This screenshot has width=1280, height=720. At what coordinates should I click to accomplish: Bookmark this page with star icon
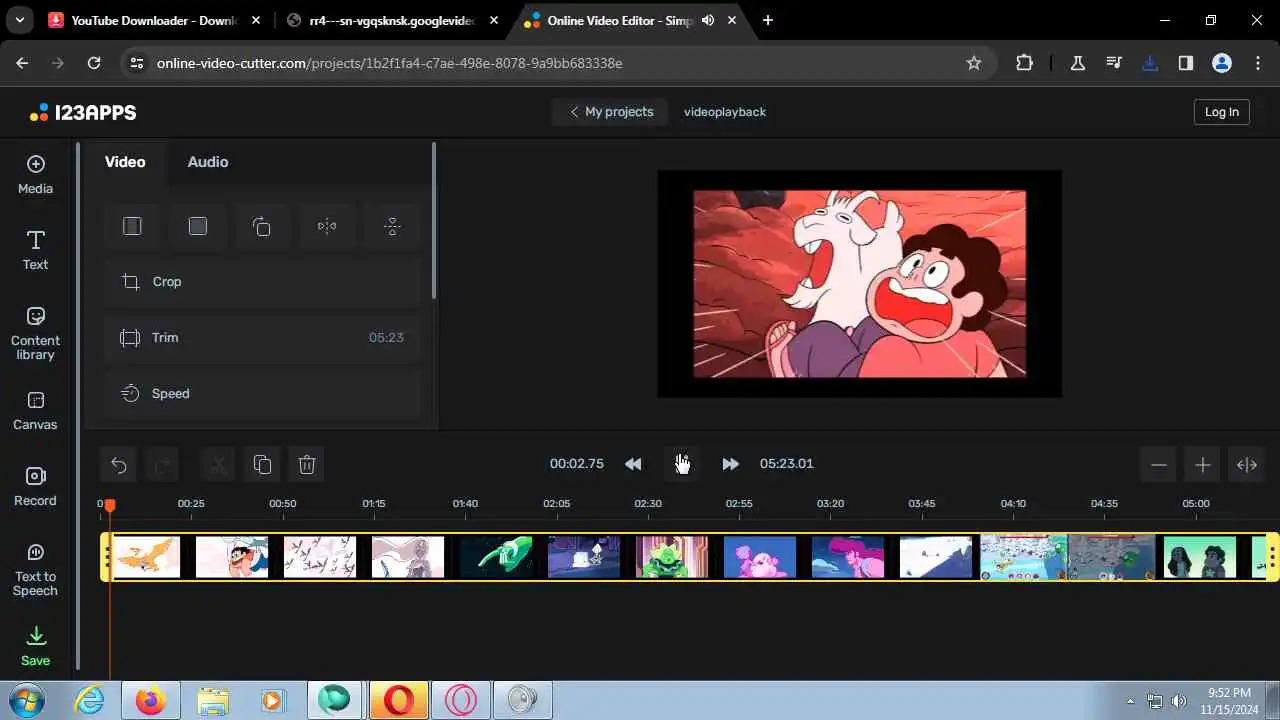(x=974, y=63)
